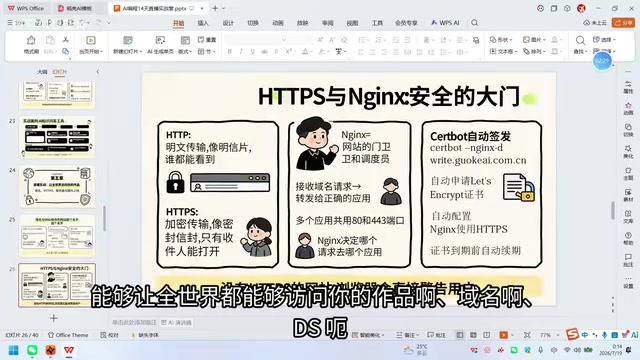Click the Cut scissors icon
This screenshot has width=640, height=360.
pos(65,40)
